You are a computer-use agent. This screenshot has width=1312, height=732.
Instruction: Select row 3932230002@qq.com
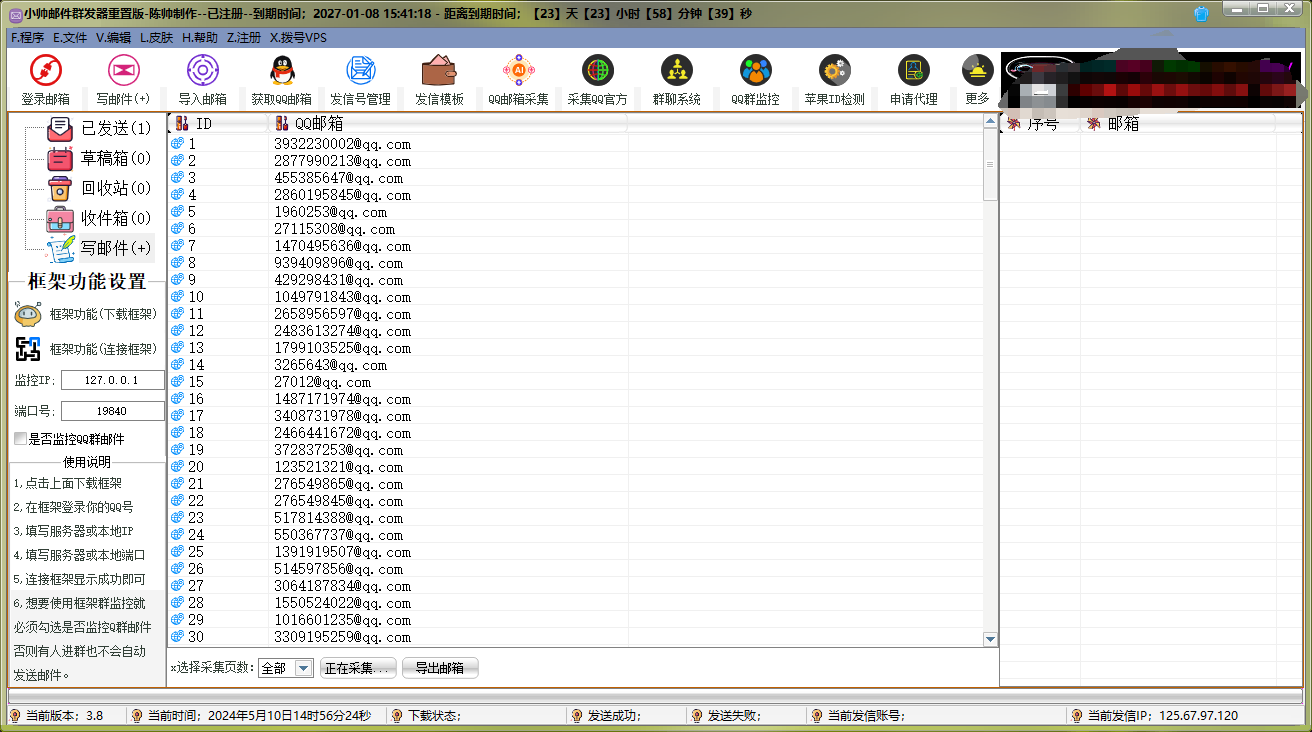click(576, 144)
